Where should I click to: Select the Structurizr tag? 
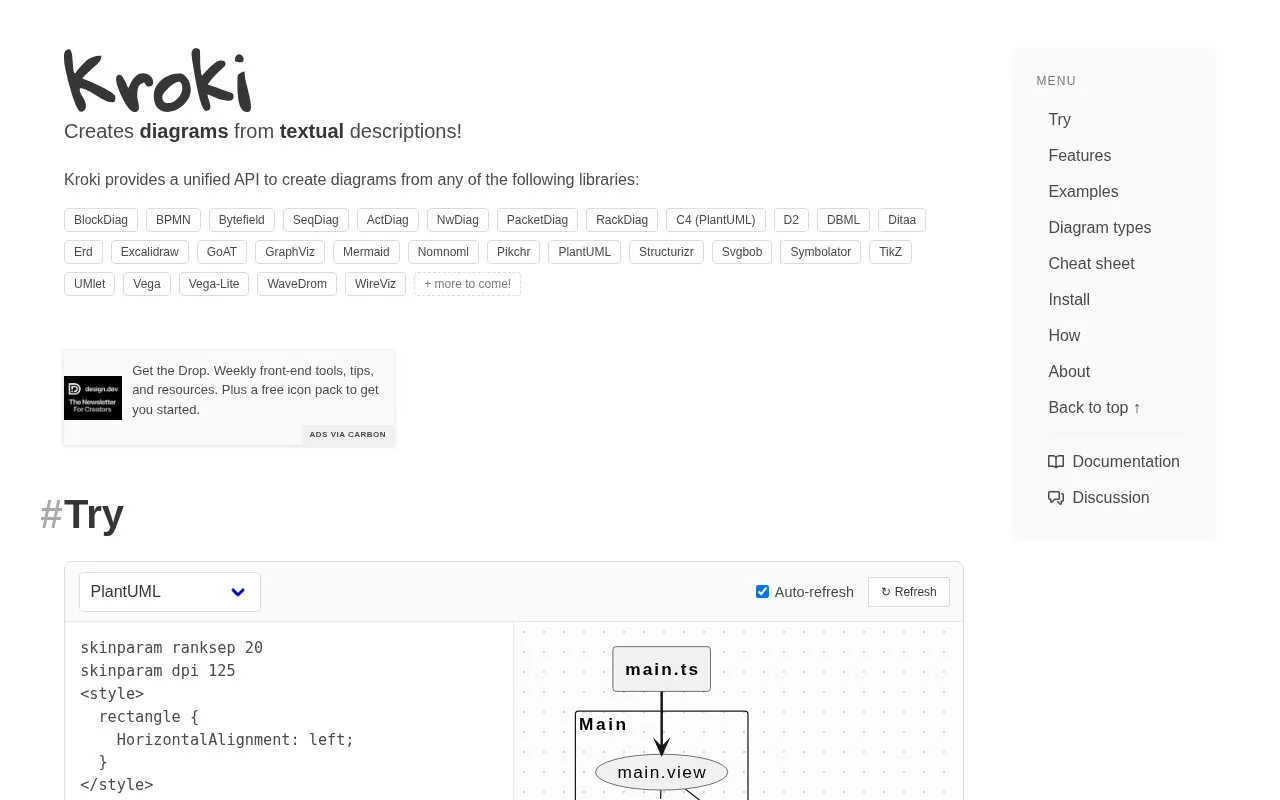(666, 252)
